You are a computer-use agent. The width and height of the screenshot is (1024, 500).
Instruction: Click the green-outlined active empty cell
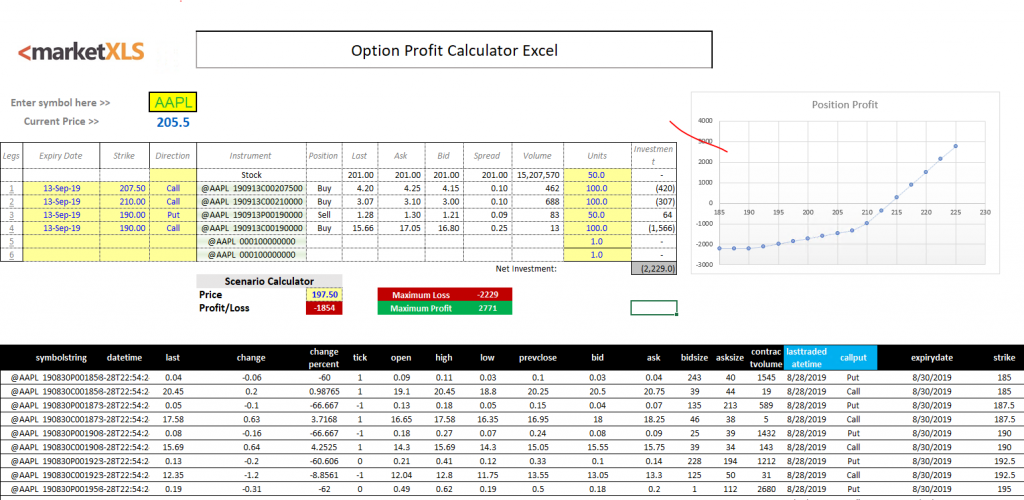pyautogui.click(x=654, y=307)
